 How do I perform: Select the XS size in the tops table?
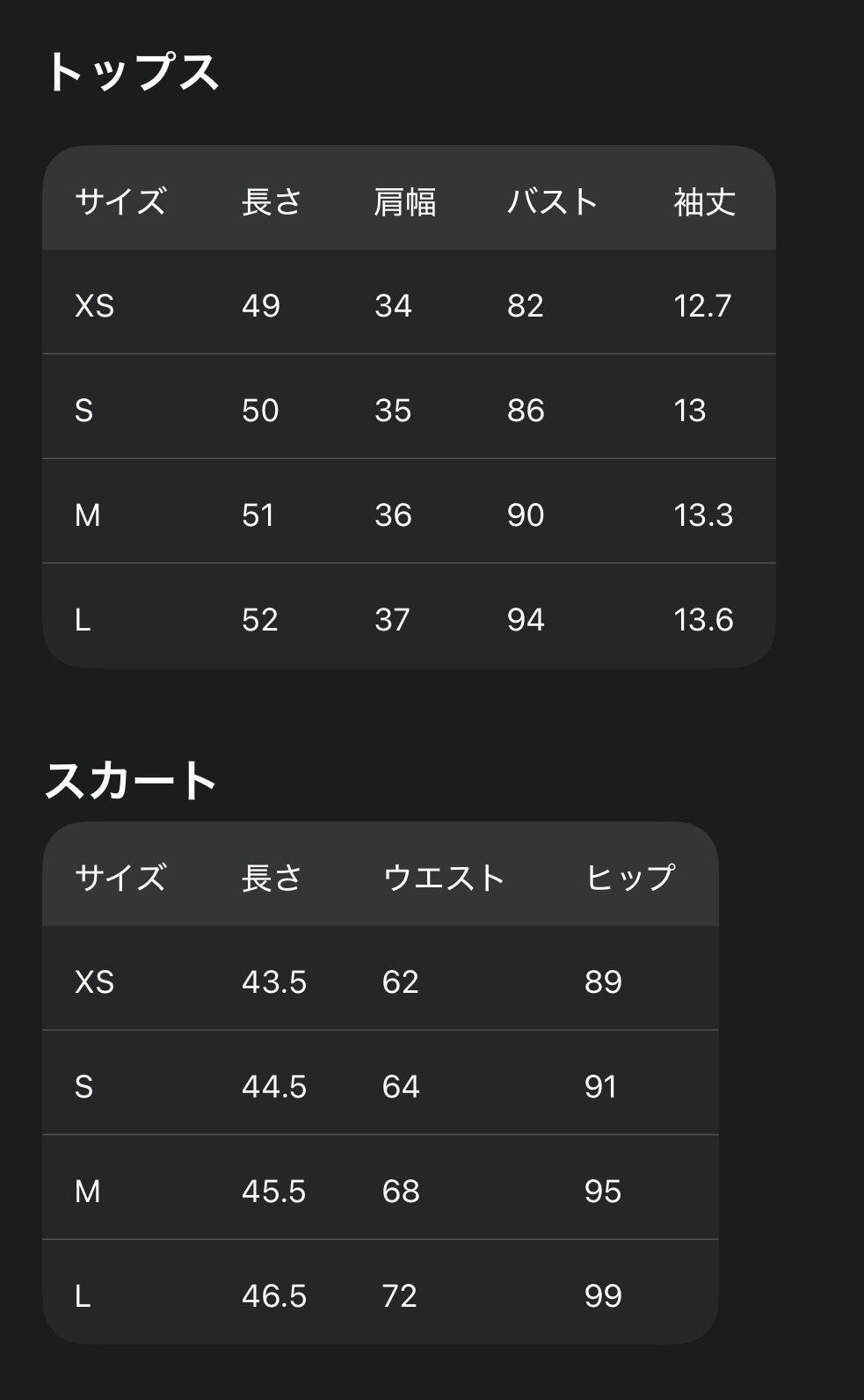[x=95, y=306]
